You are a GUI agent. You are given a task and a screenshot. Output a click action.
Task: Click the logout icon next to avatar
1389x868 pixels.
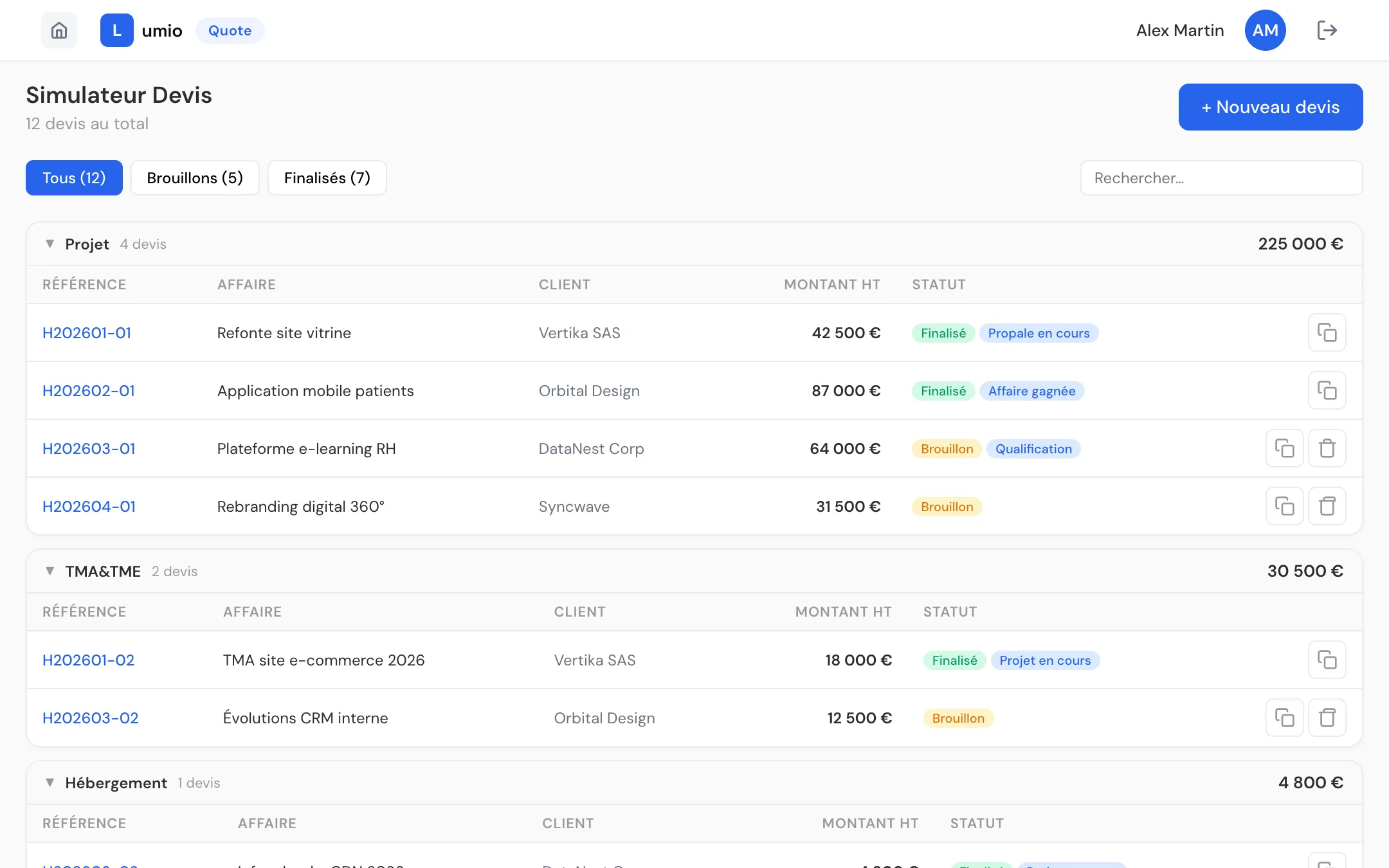point(1327,30)
